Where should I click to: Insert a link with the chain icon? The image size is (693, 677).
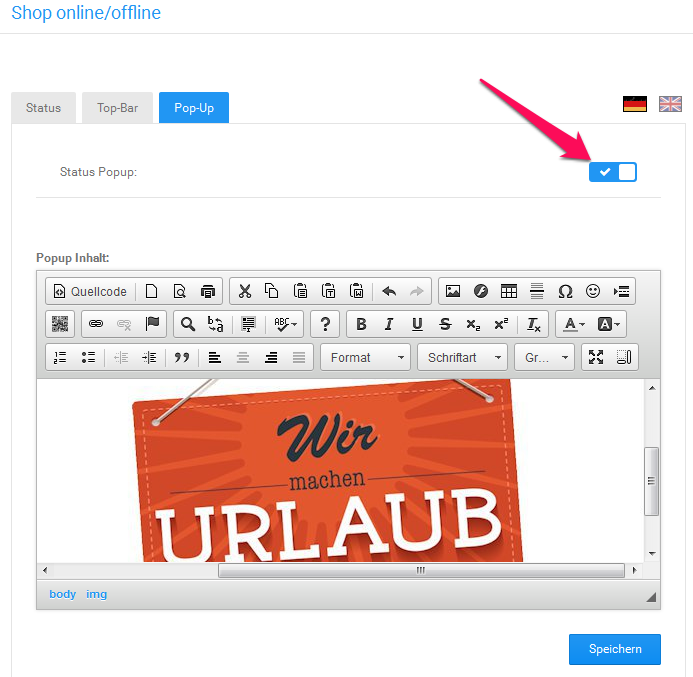click(x=96, y=324)
